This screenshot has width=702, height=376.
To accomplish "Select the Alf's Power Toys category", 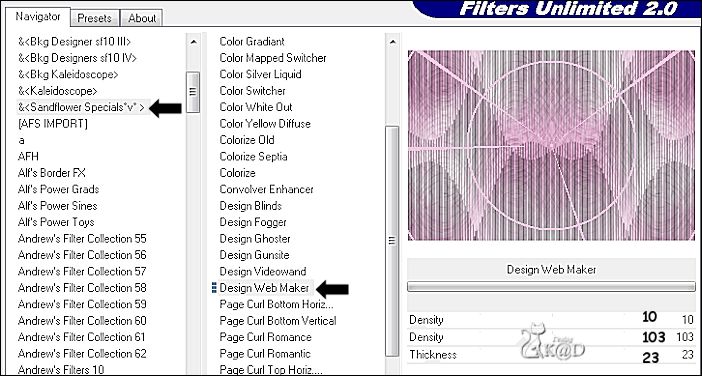I will 56,222.
